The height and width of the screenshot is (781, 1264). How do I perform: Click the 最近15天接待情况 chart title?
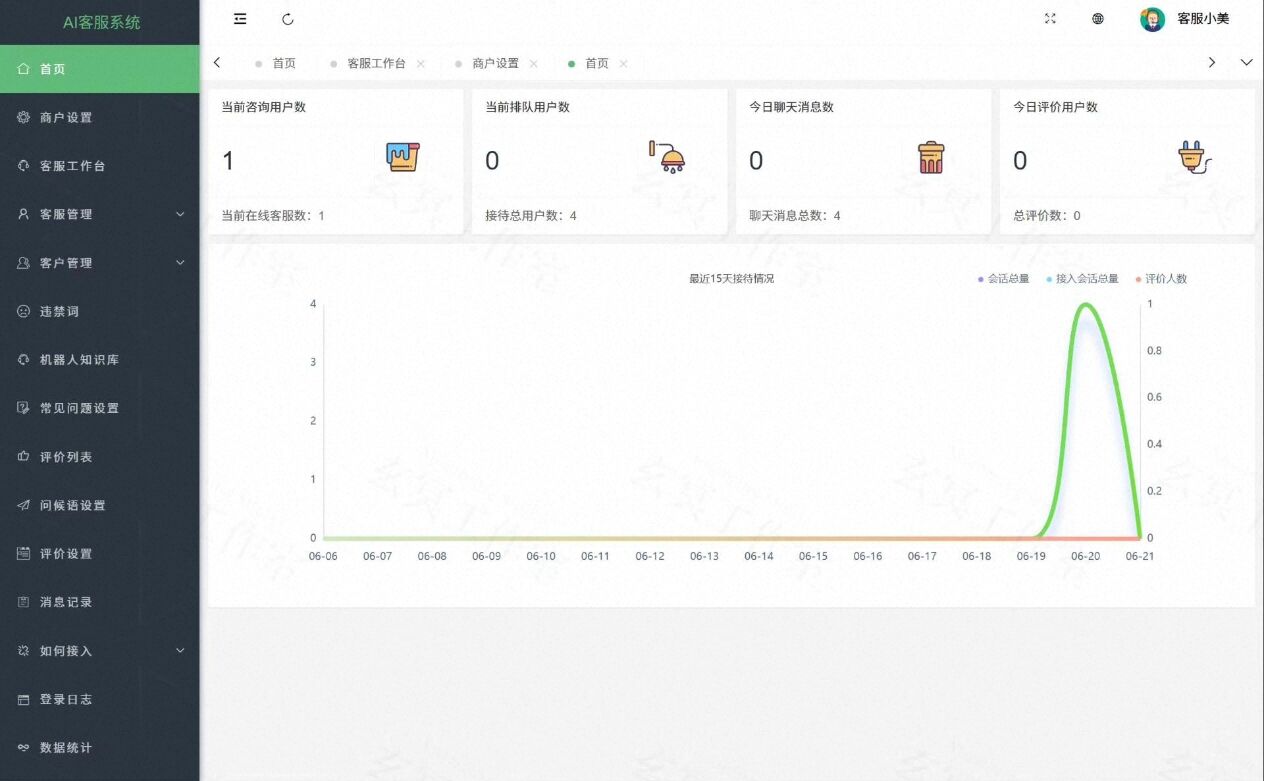731,279
